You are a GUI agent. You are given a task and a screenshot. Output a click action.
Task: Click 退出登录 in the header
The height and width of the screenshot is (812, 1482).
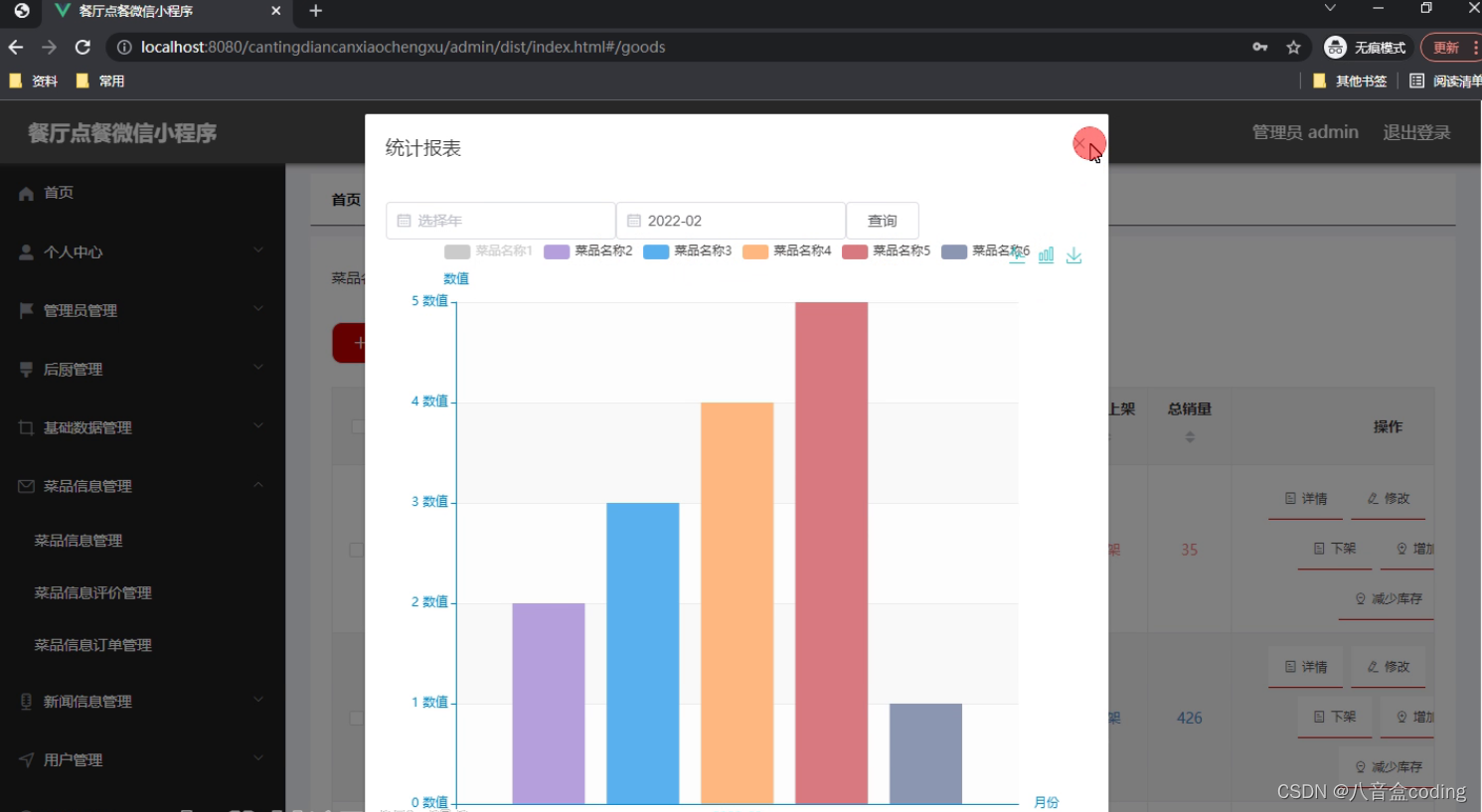[x=1416, y=132]
